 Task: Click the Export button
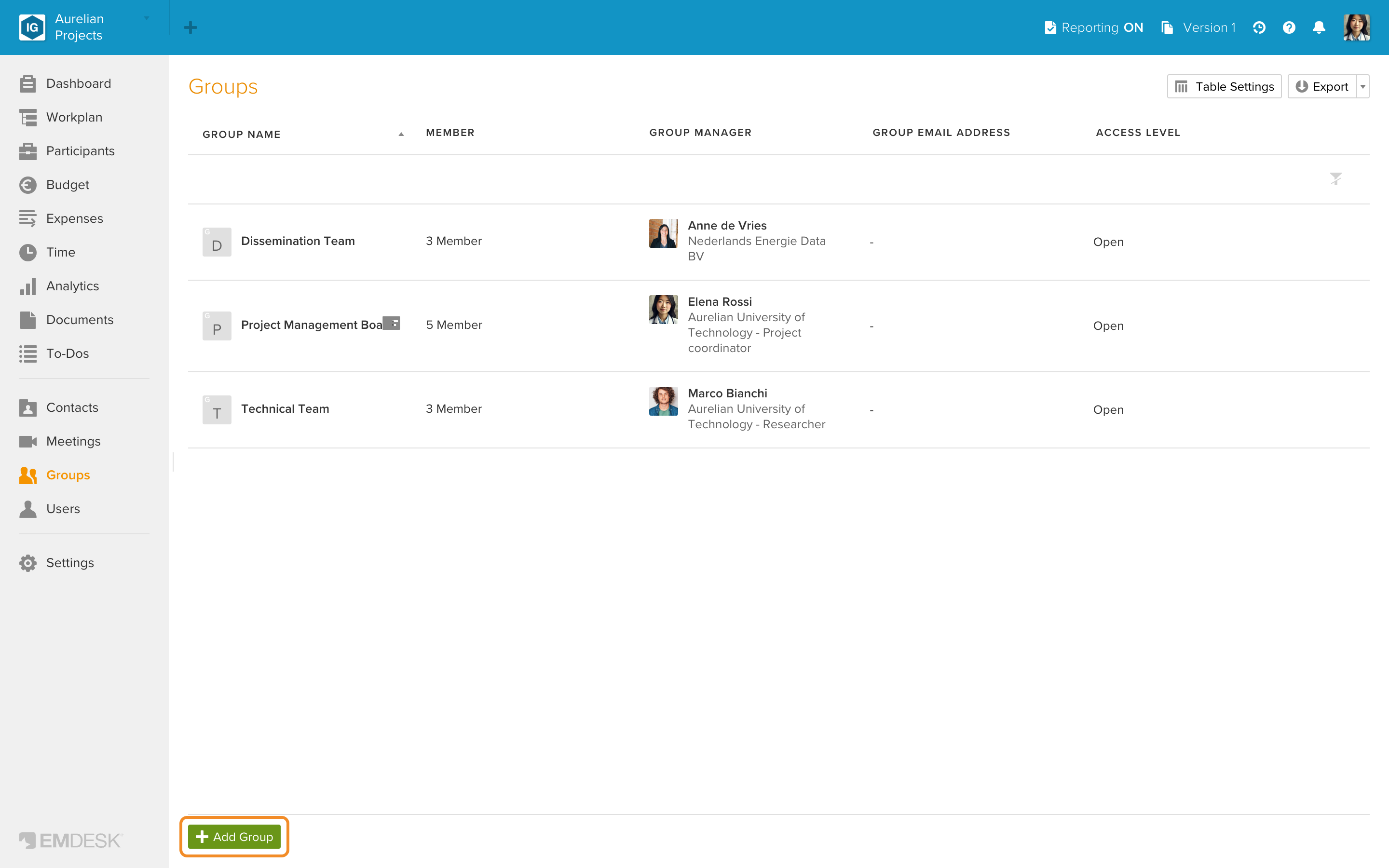click(1322, 87)
